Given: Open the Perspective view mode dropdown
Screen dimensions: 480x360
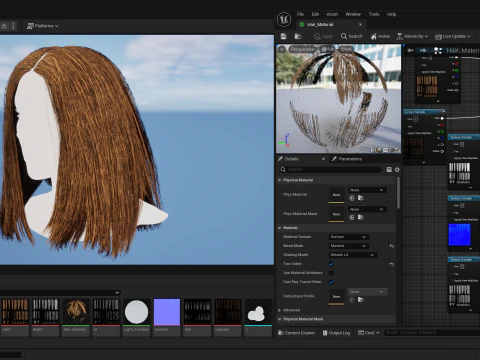Looking at the screenshot, I should pyautogui.click(x=302, y=49).
